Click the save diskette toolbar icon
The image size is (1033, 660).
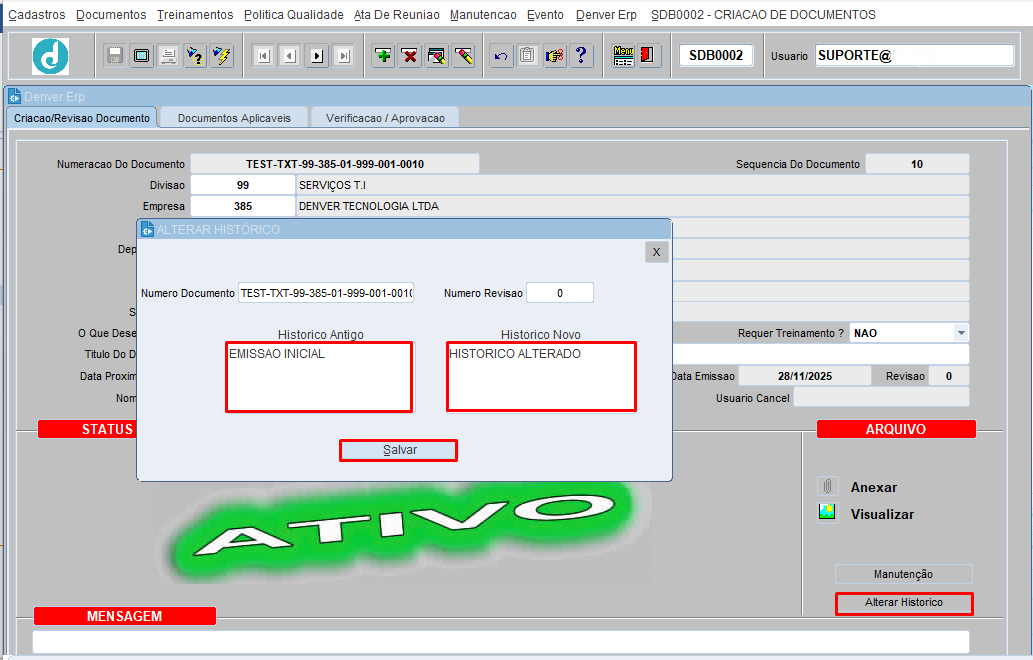click(x=115, y=56)
